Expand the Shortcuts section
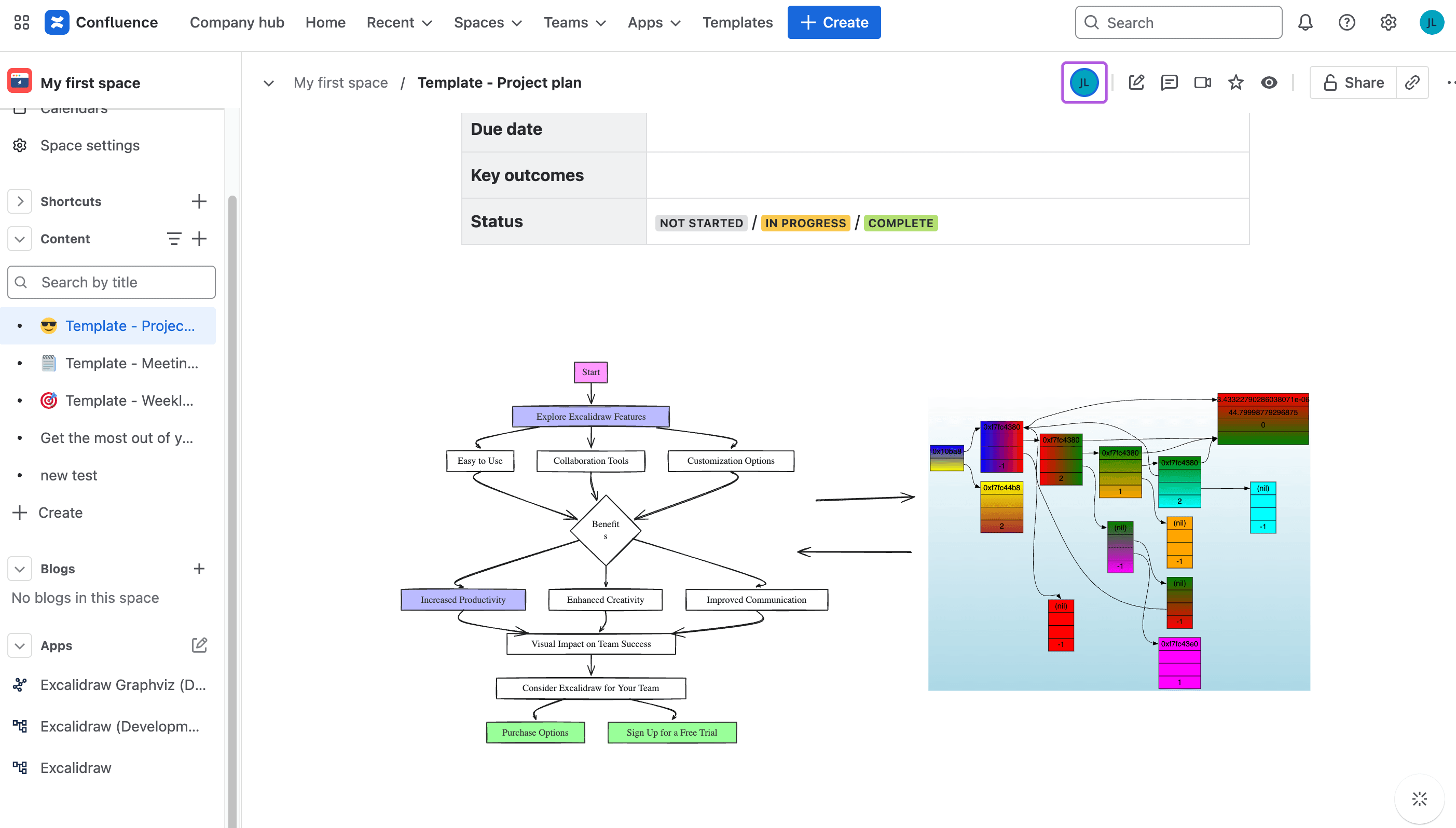The image size is (1456, 828). pyautogui.click(x=19, y=201)
